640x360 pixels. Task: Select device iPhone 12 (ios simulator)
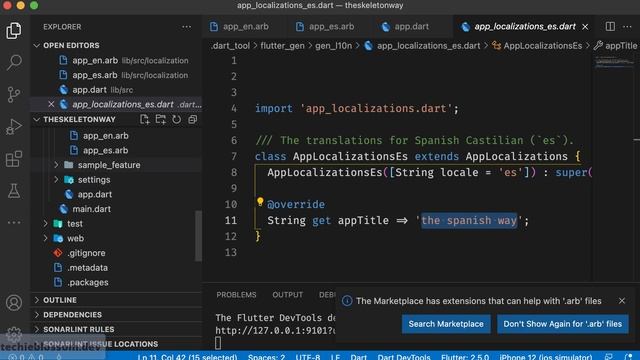[546, 357]
